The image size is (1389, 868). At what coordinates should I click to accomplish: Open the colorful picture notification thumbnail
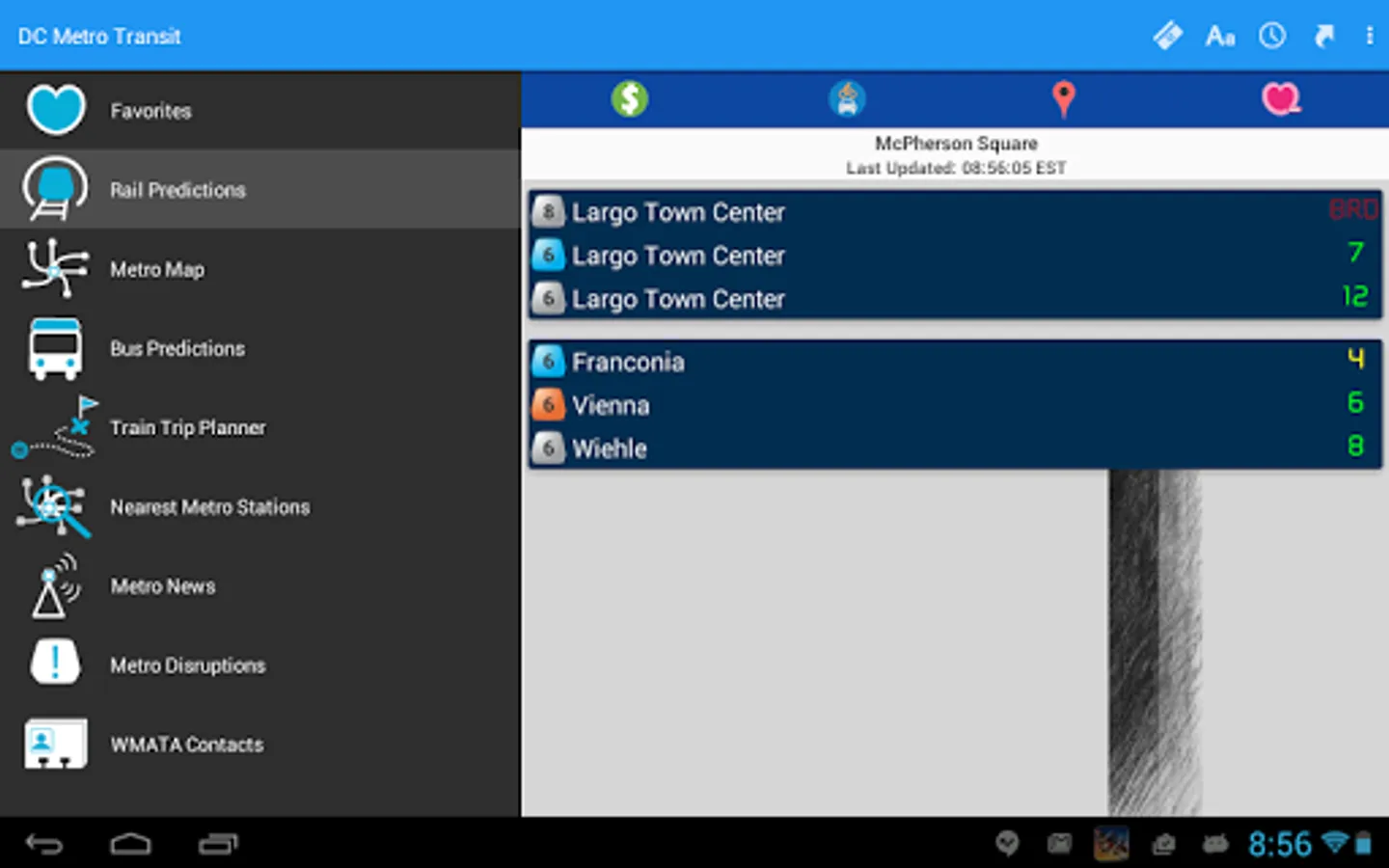click(1111, 844)
